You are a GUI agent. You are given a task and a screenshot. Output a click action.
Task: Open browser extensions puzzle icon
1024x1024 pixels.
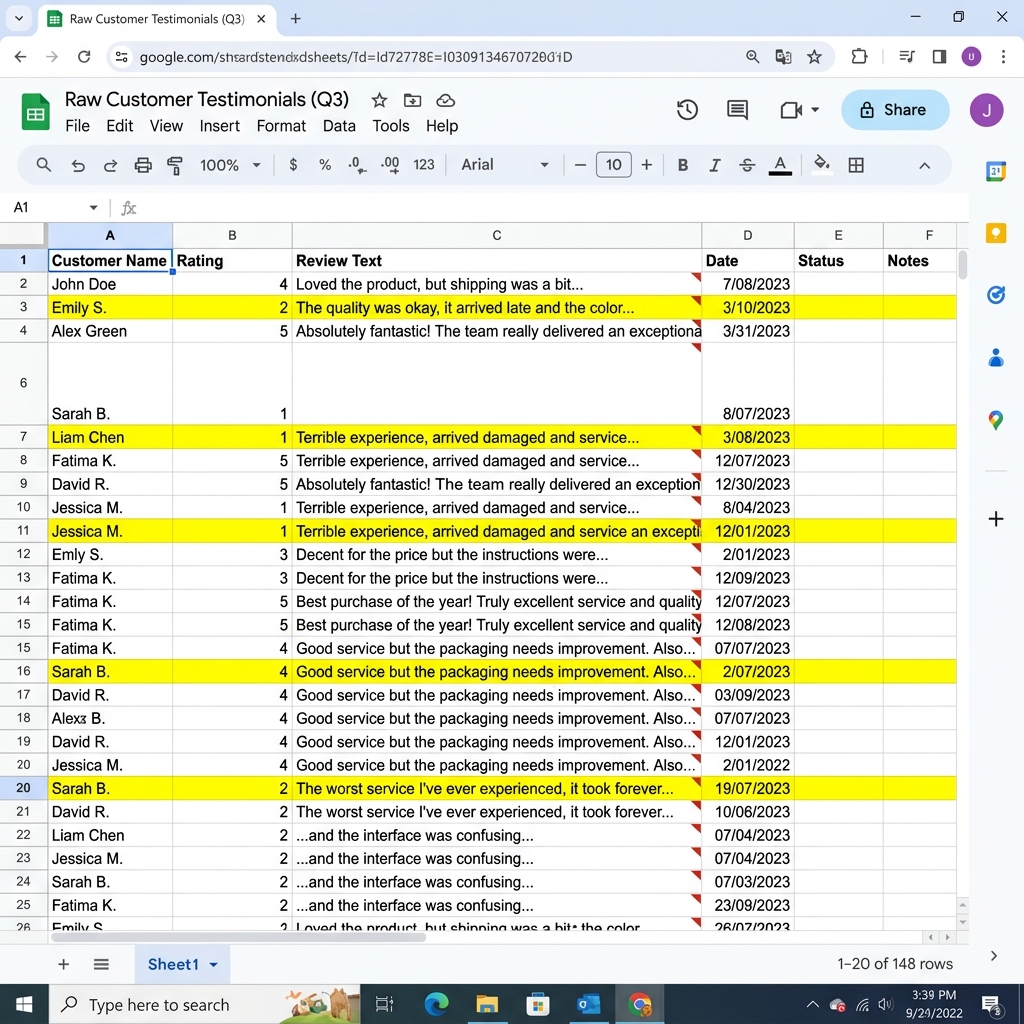pyautogui.click(x=859, y=57)
